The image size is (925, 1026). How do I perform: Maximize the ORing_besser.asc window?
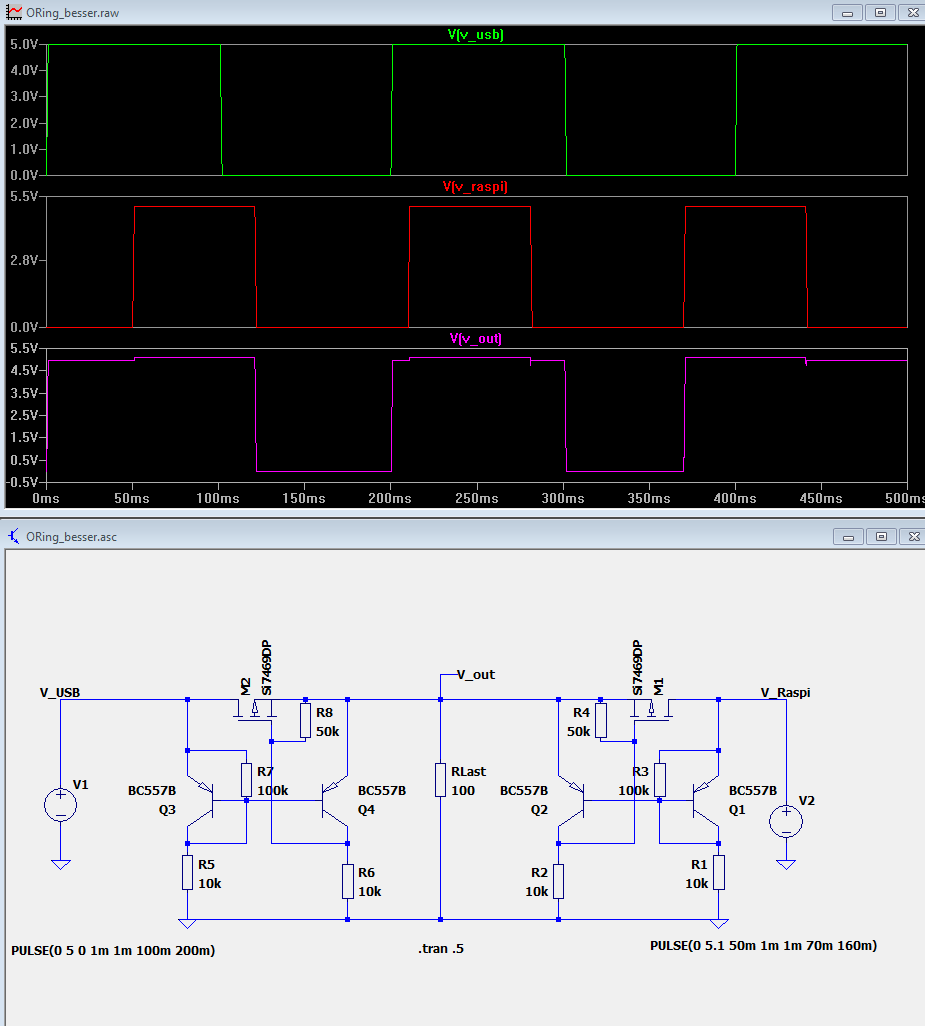tap(881, 537)
